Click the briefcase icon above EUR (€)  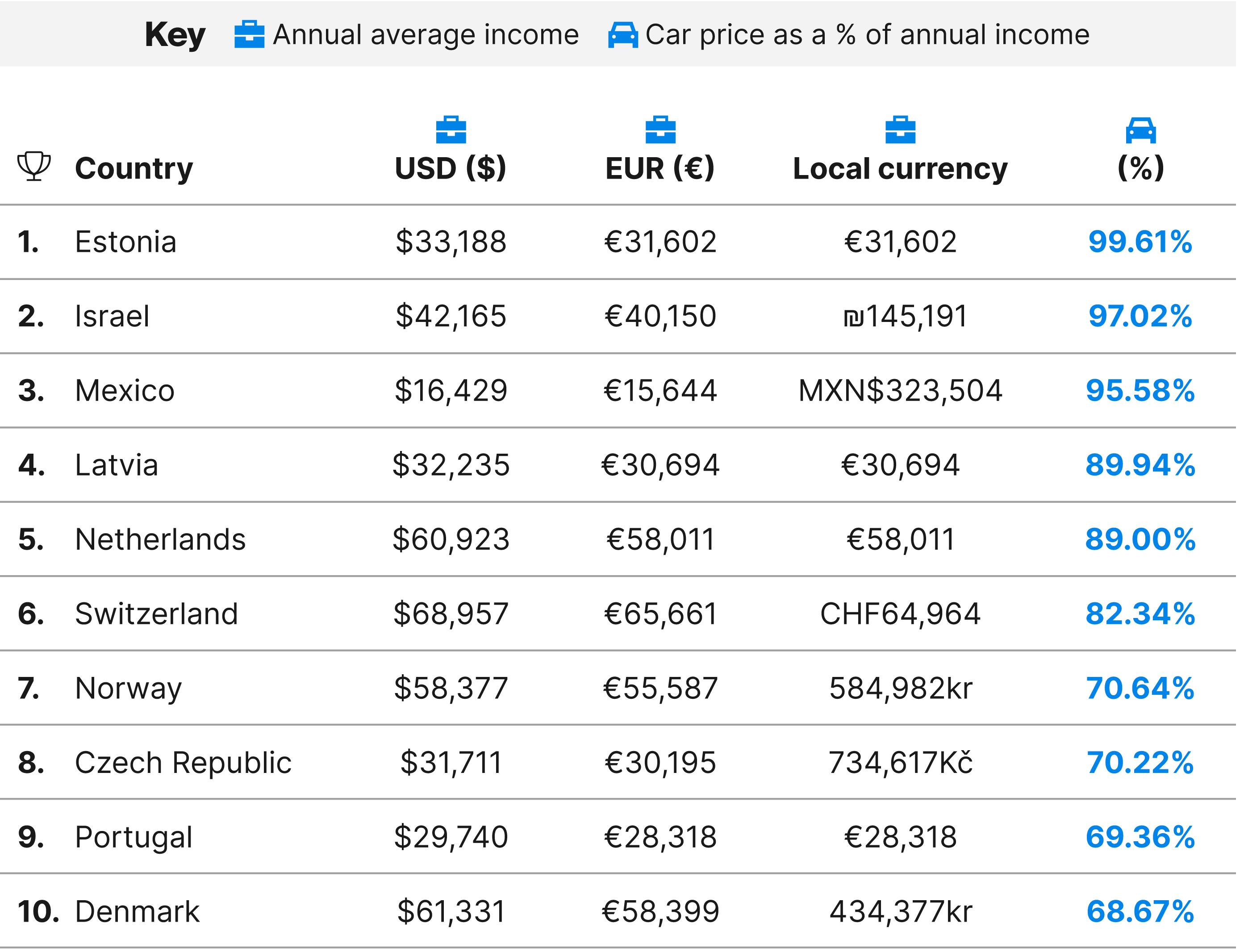click(x=660, y=130)
